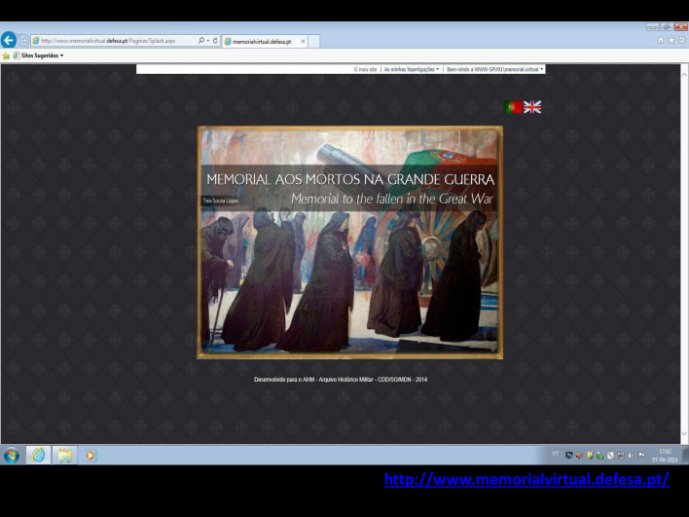Screen dimensions: 689x517
Task: Click Memorial to the fallen in the Great War subtitle
Action: tap(392, 199)
